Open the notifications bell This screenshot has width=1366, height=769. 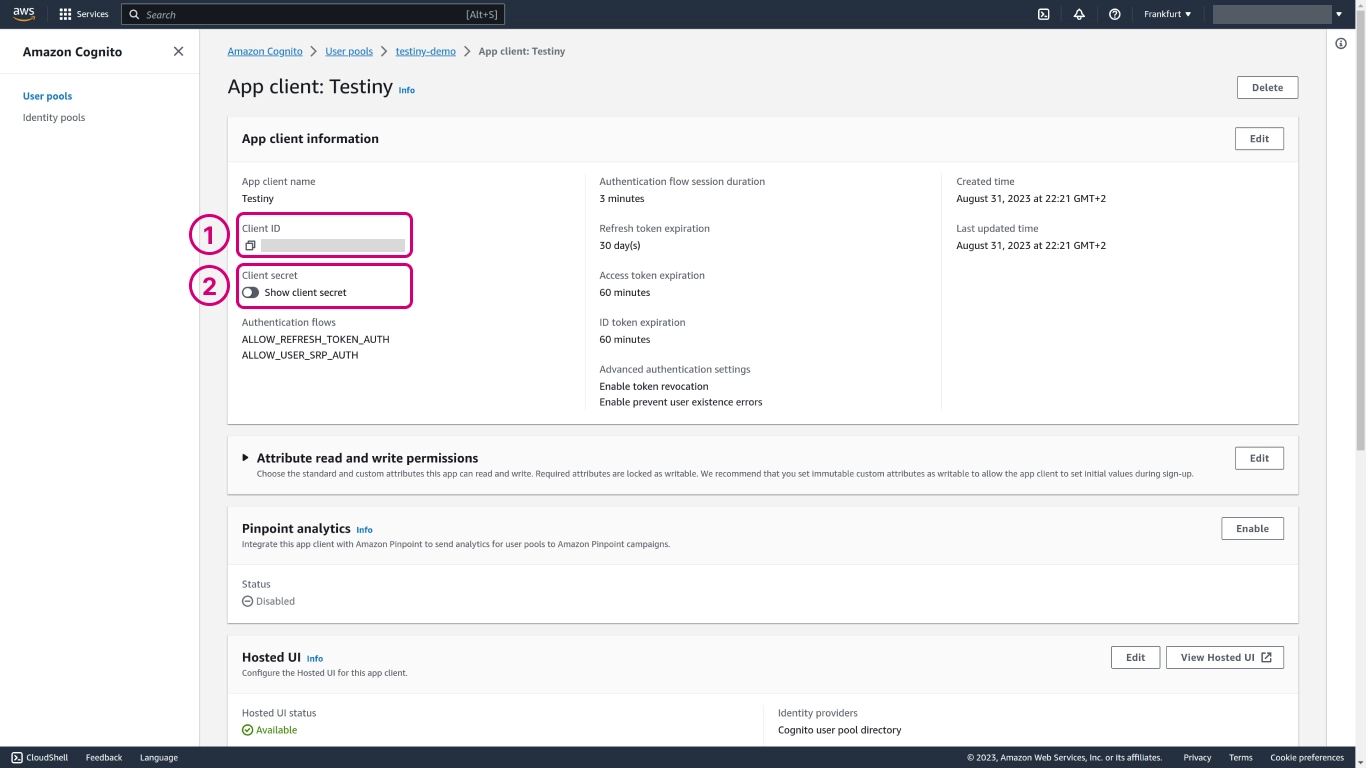1079,15
